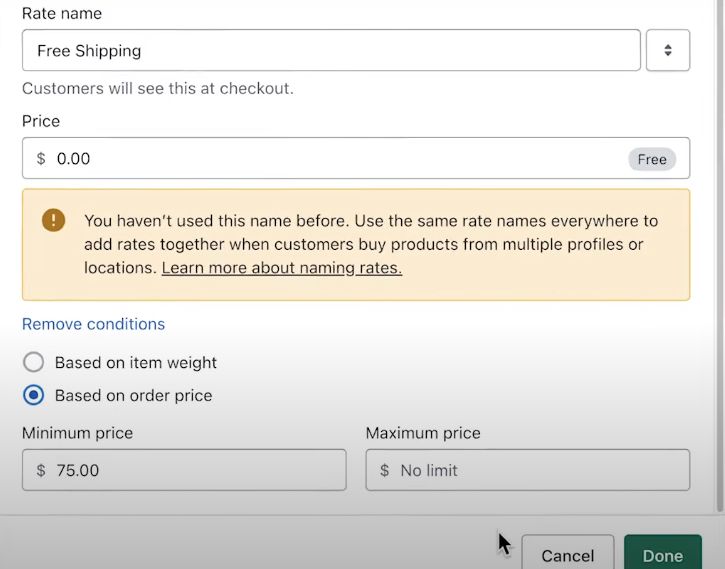Click the Rate name field with Free Shipping
Viewport: 725px width, 569px height.
click(x=331, y=50)
